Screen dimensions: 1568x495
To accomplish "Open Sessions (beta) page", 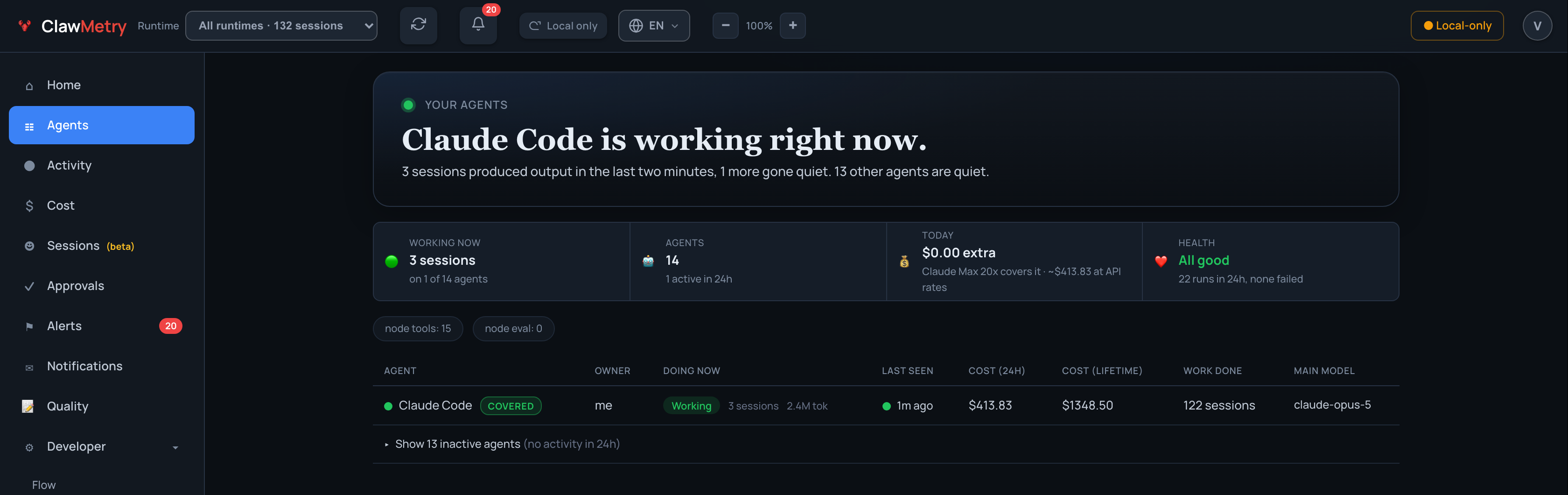I will pyautogui.click(x=102, y=245).
